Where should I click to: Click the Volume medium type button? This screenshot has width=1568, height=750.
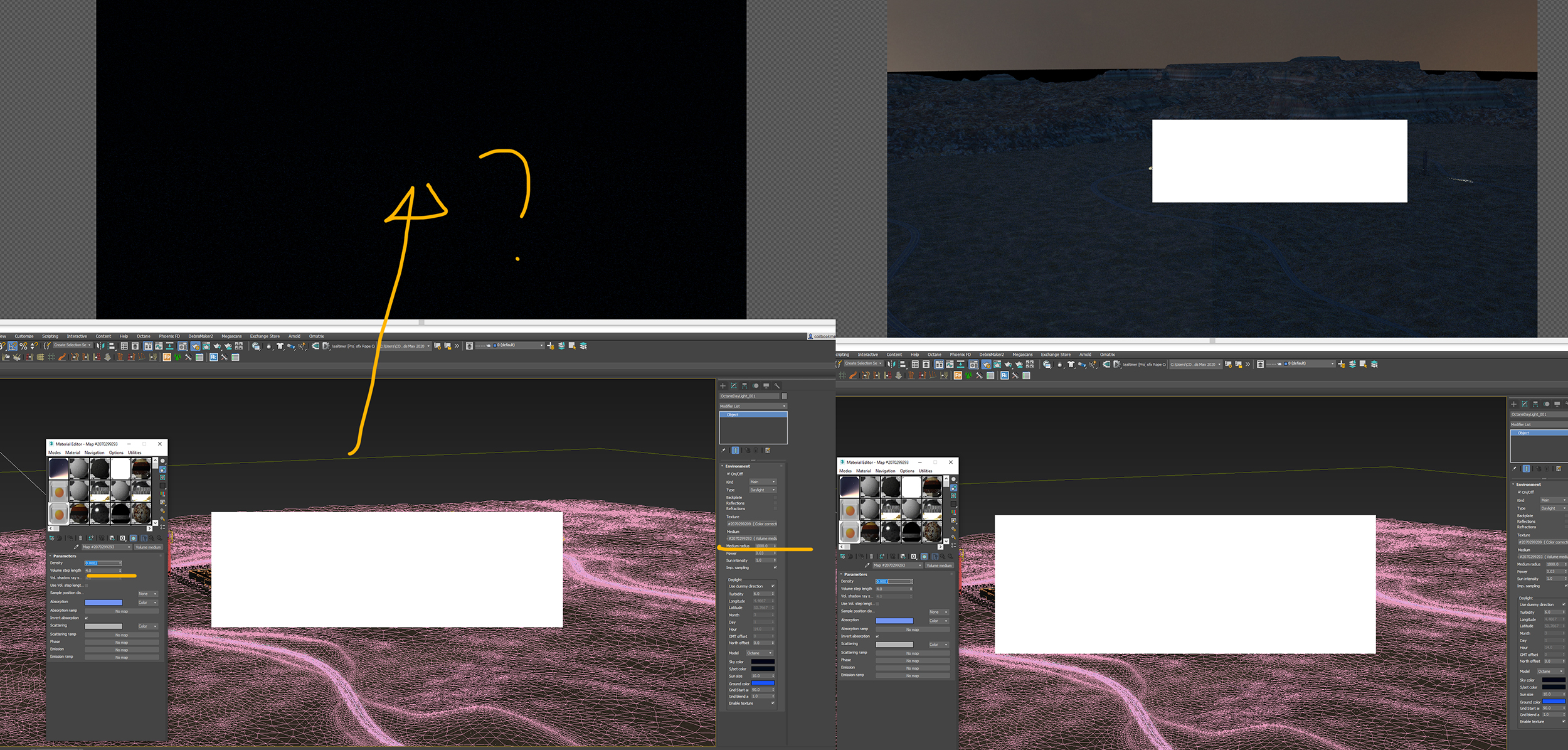[148, 547]
